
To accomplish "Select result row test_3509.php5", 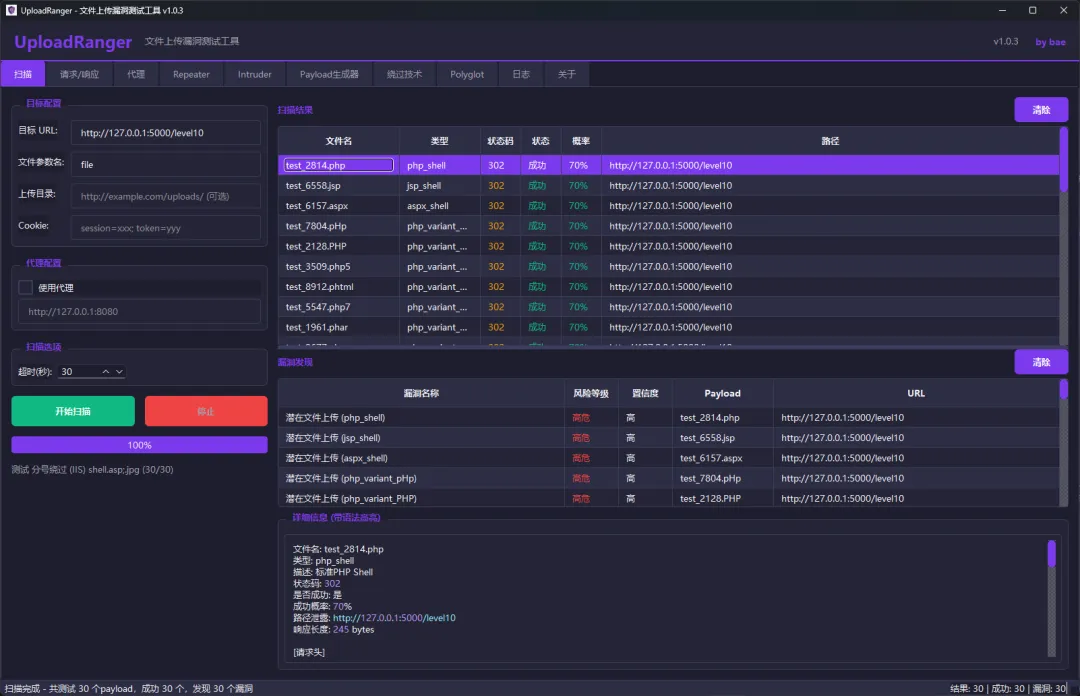I will (x=668, y=266).
